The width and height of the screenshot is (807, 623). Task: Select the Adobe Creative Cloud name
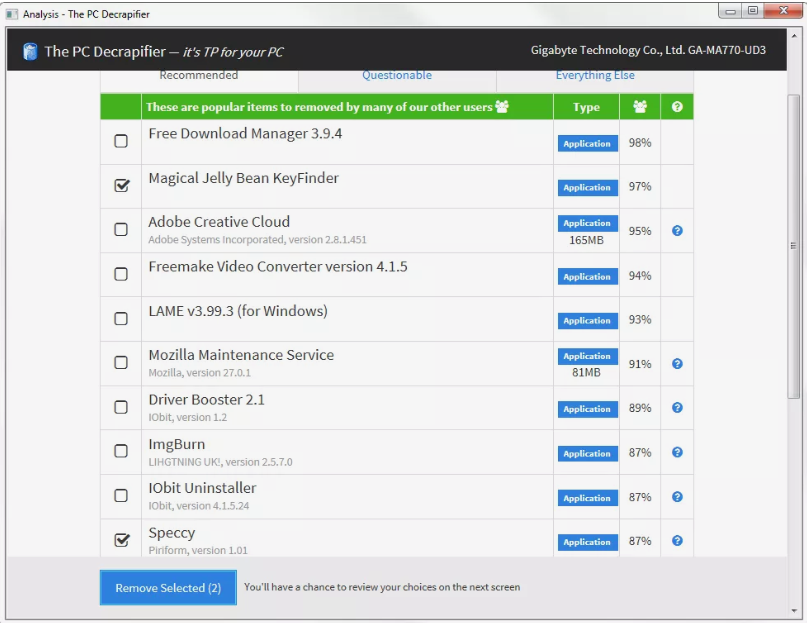(219, 222)
